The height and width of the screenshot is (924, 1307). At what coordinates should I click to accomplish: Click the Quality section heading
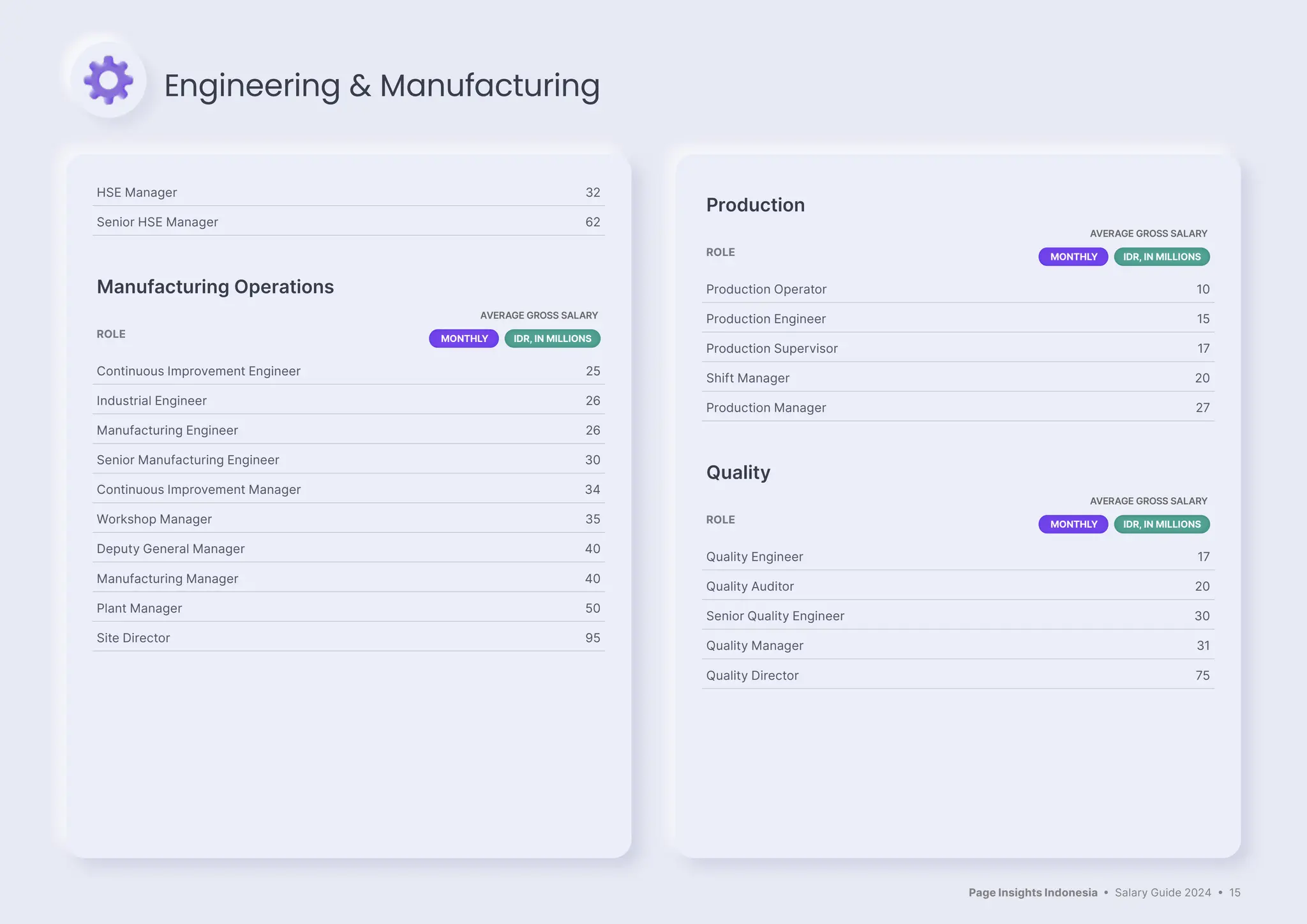738,473
